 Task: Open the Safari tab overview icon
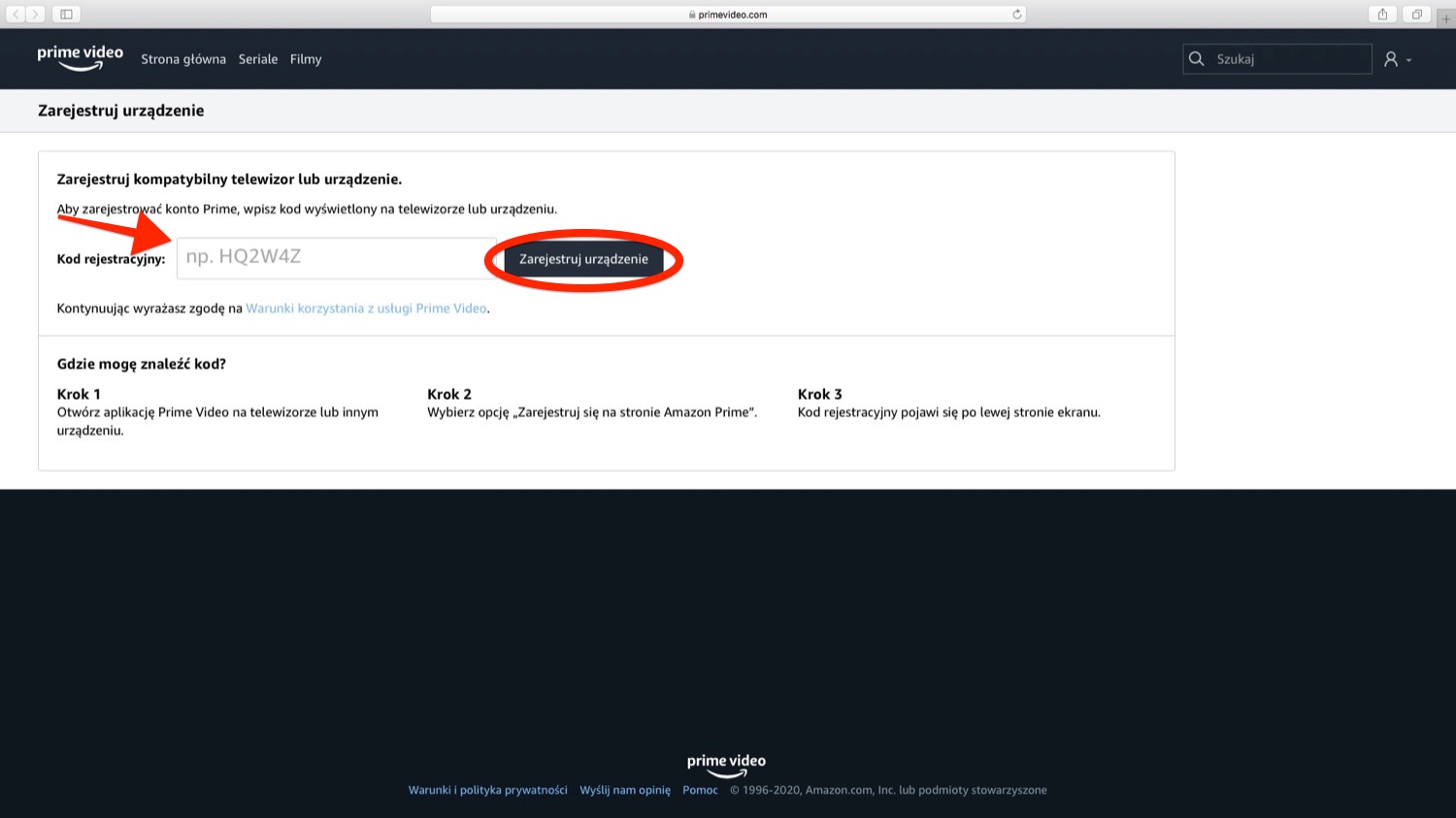point(1416,14)
